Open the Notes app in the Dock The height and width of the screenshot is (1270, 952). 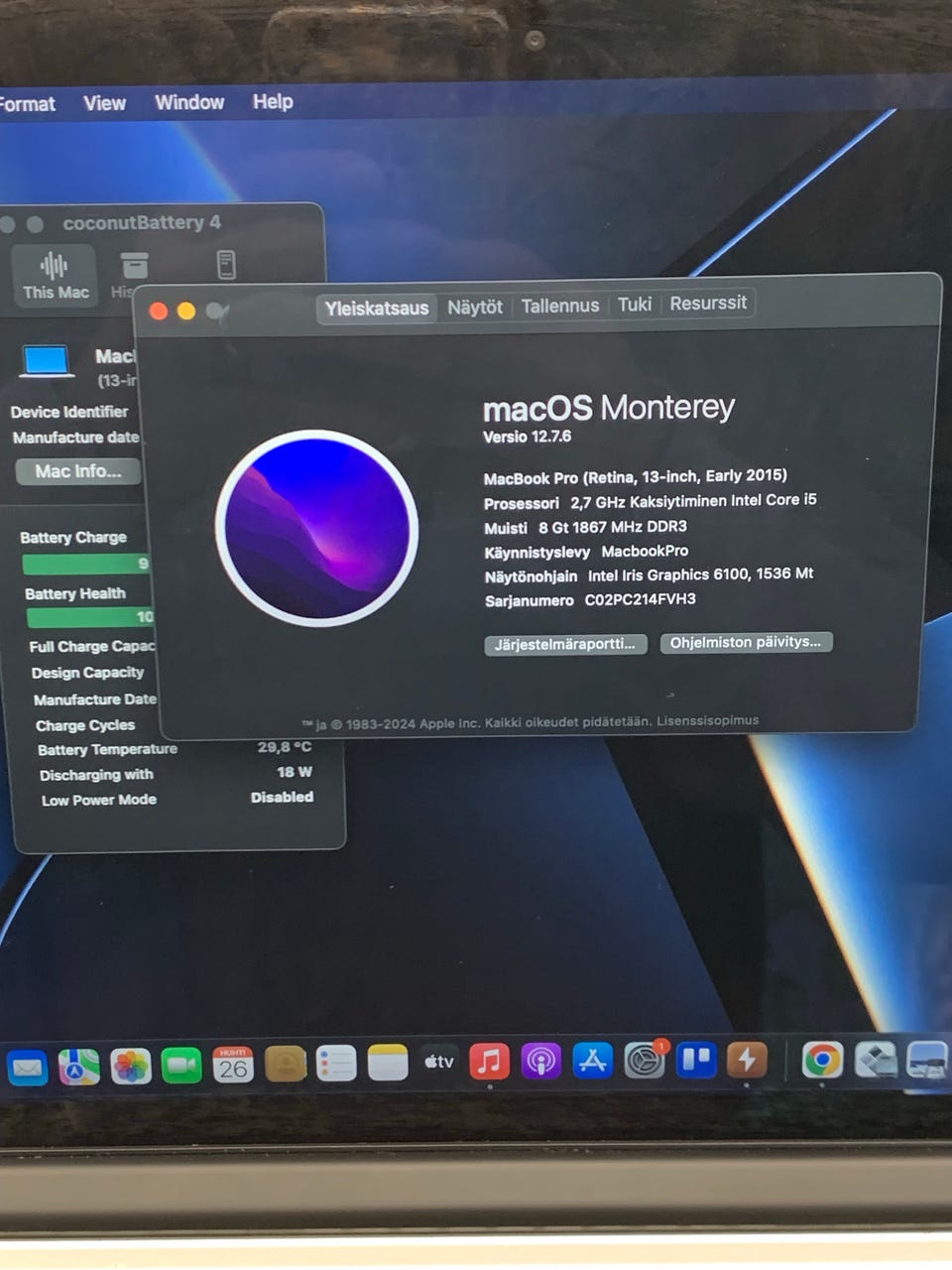tap(388, 1063)
